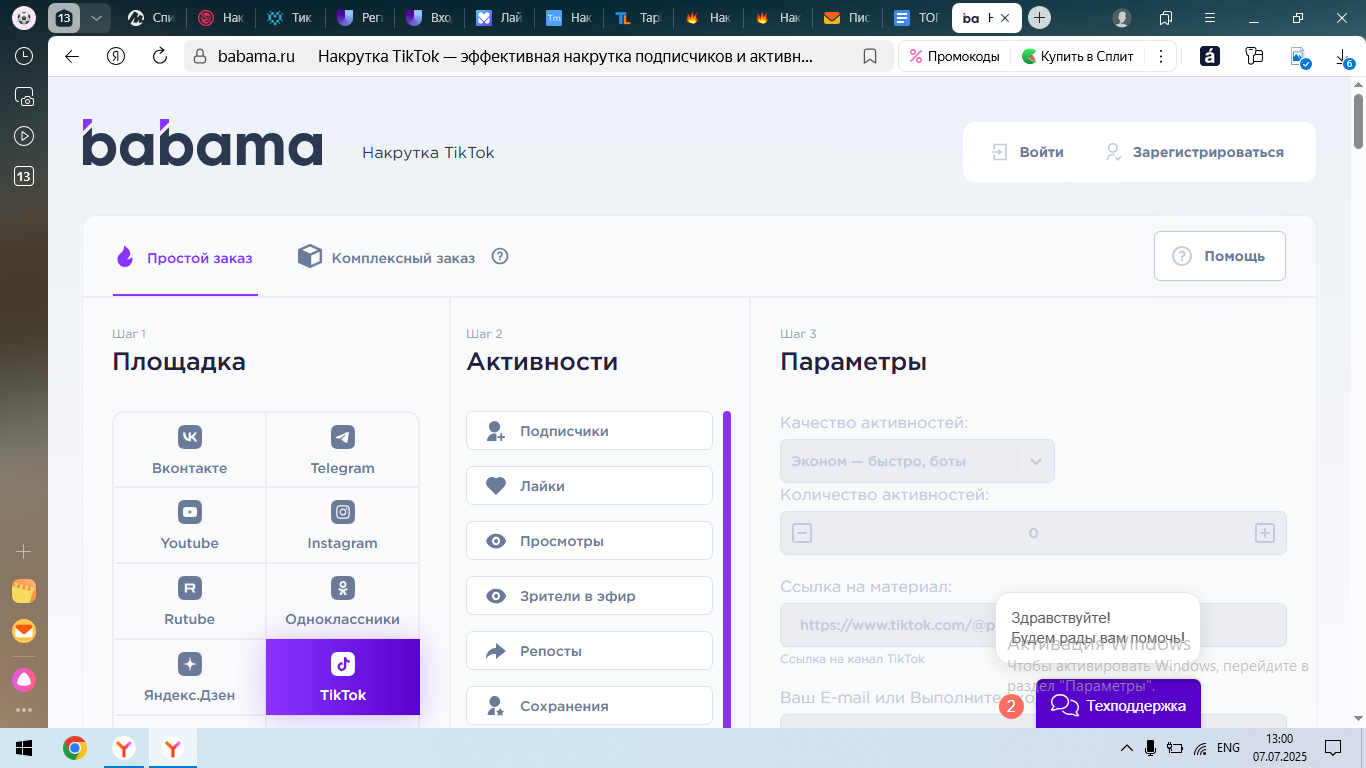The height and width of the screenshot is (768, 1366).
Task: Choose the Подписчики activity
Action: tap(589, 431)
